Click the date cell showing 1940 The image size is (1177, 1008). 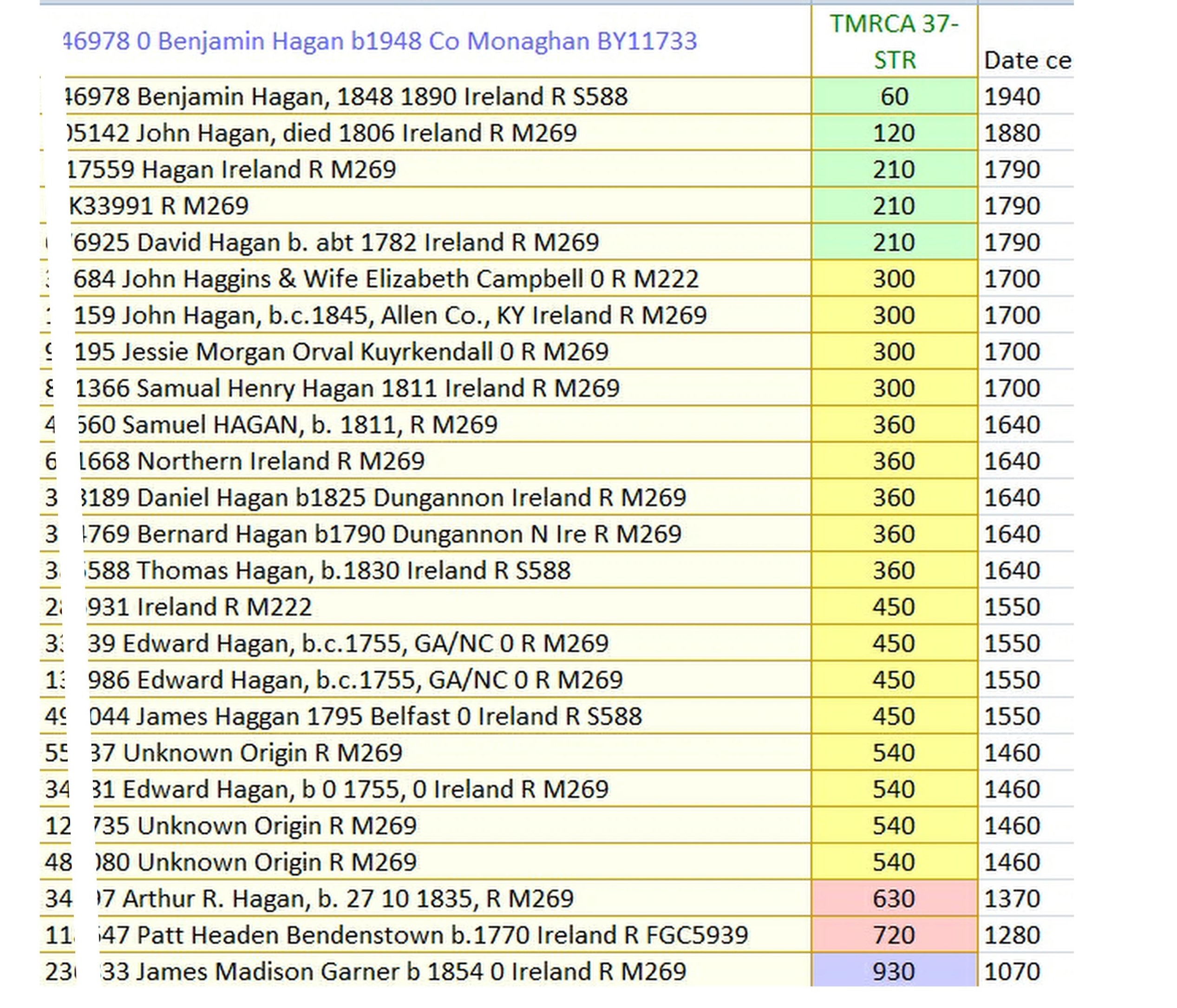pos(1026,96)
